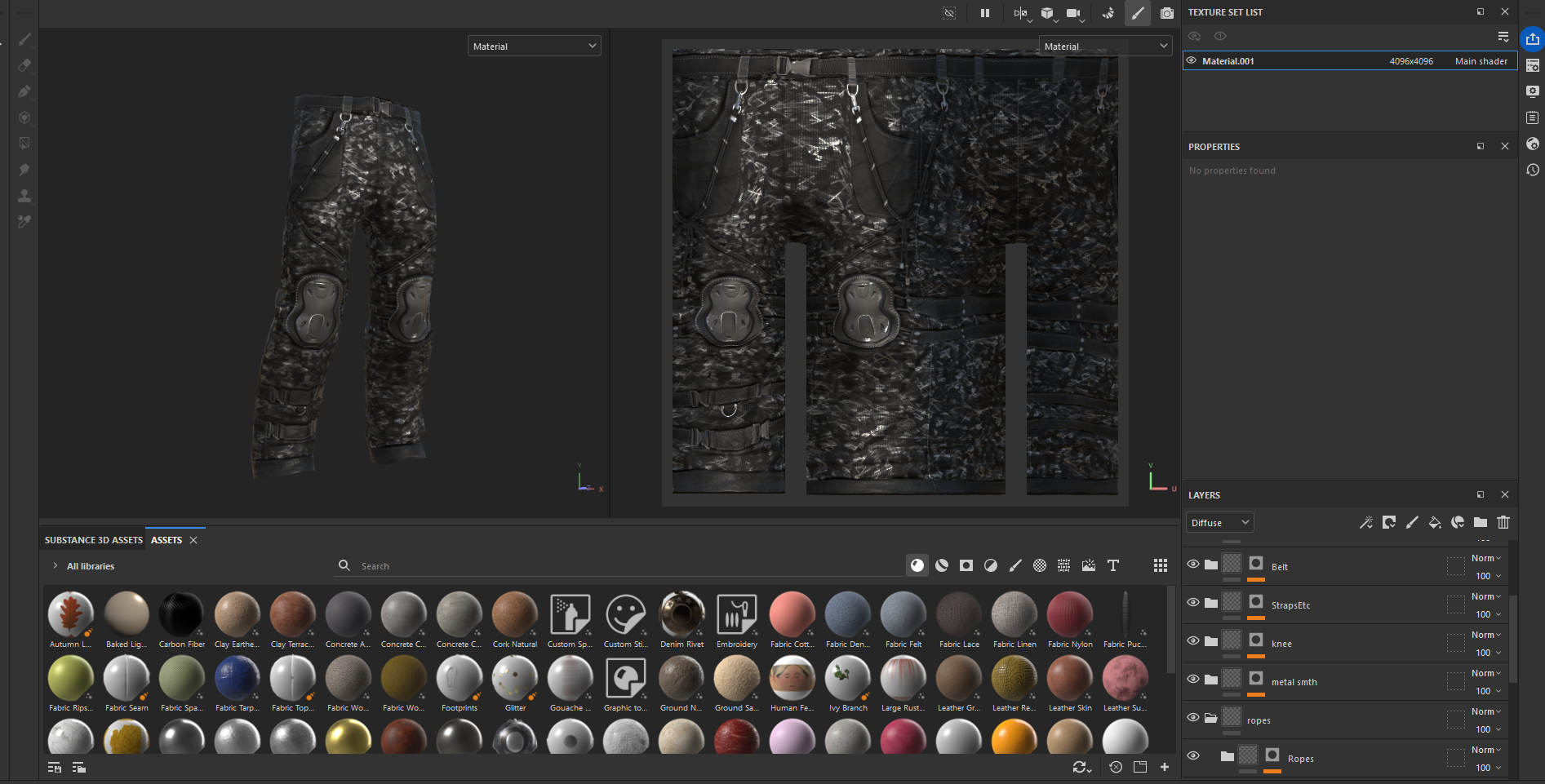Hide the knee layer
The height and width of the screenshot is (784, 1545).
1193,640
